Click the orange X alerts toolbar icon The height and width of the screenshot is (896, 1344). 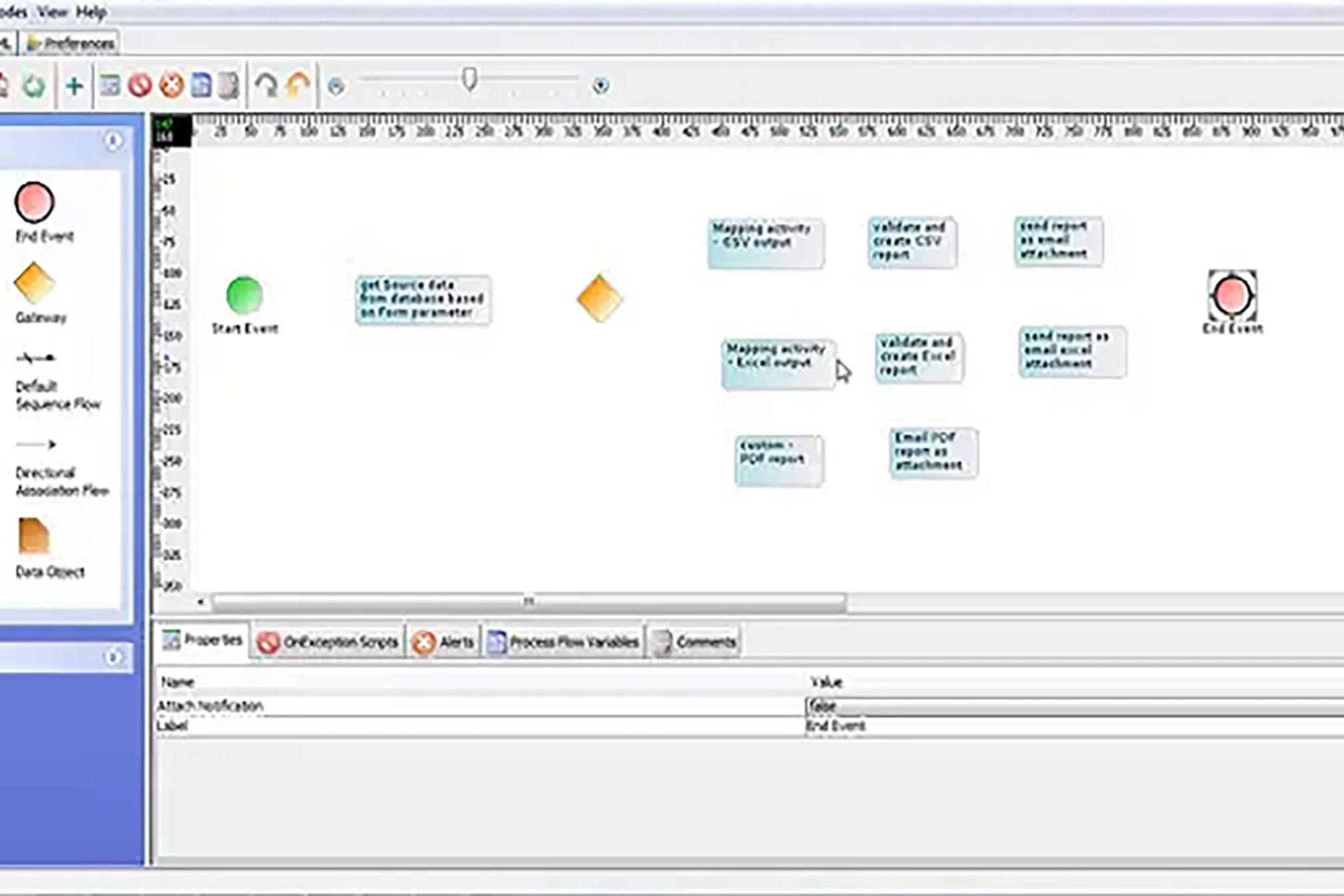[x=172, y=86]
